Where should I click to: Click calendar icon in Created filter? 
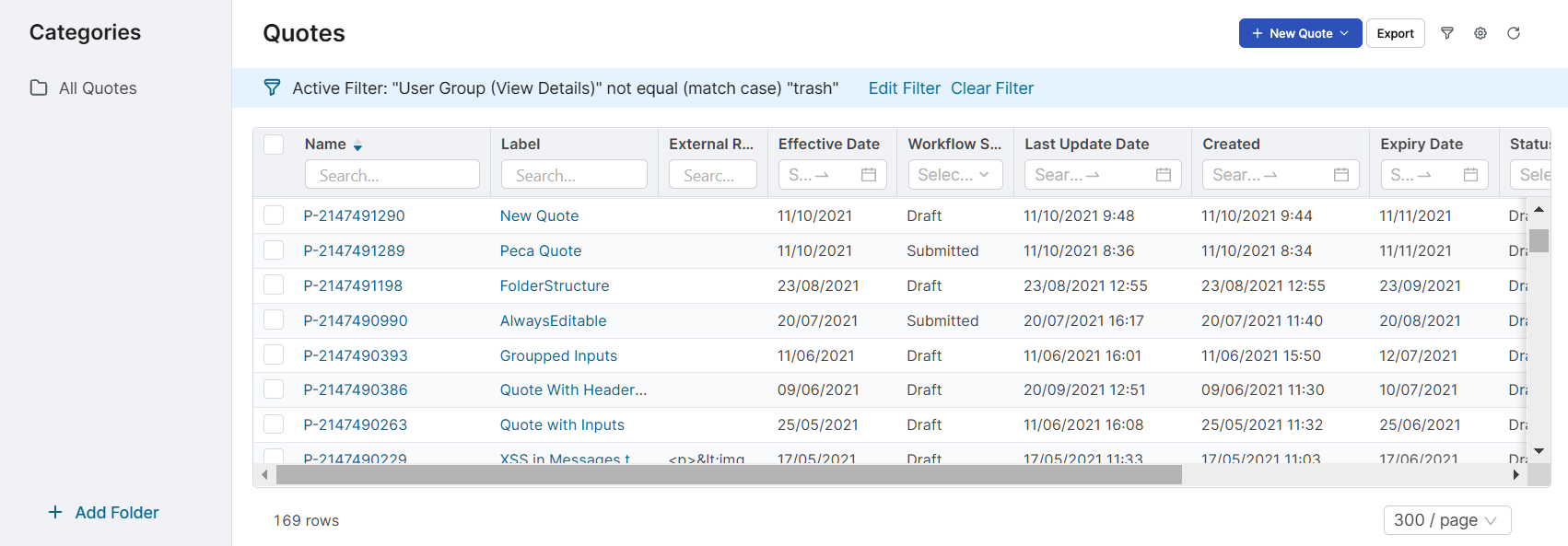click(x=1341, y=175)
